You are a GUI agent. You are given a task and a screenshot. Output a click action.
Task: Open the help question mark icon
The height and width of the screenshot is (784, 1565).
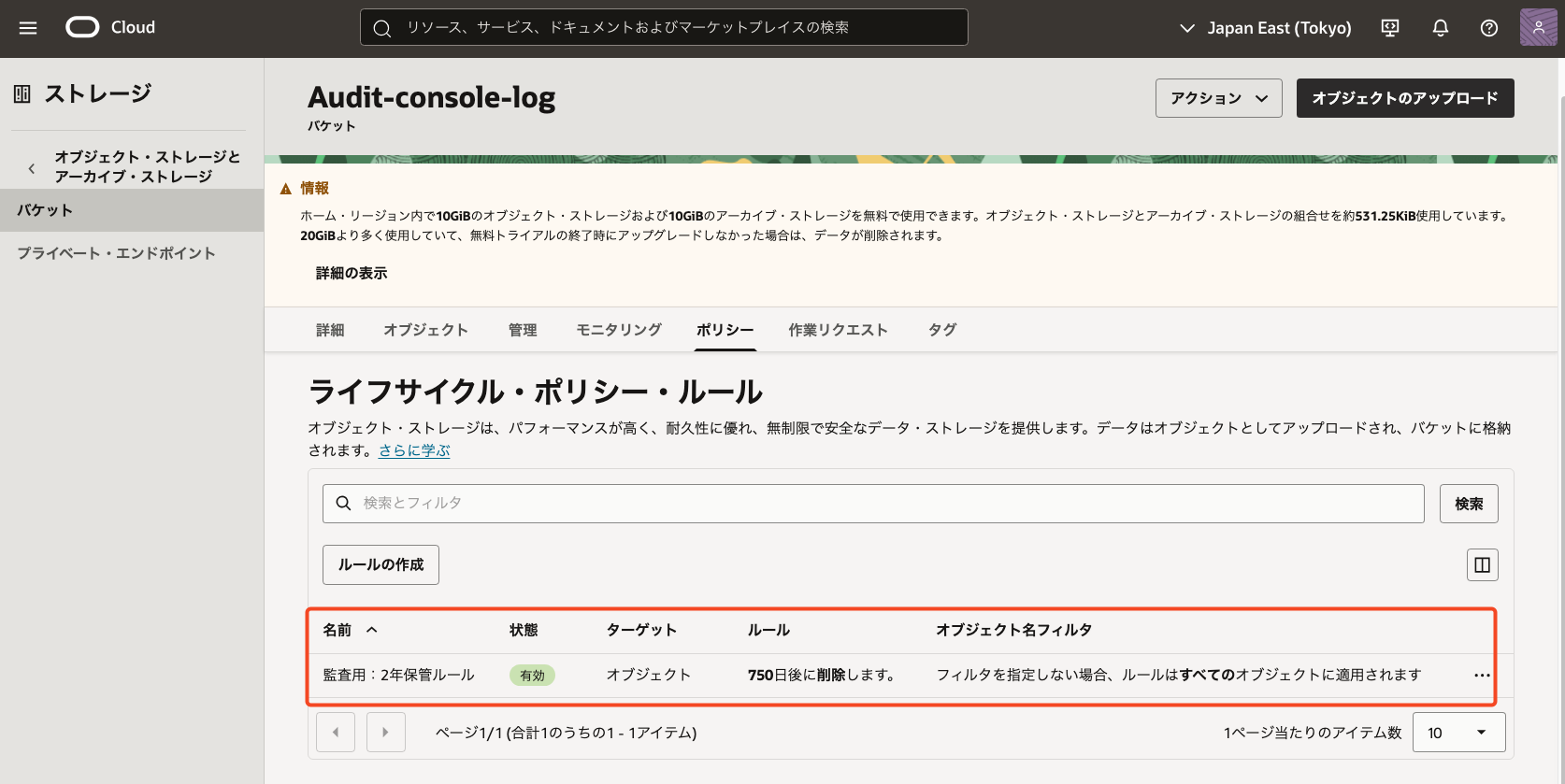click(x=1488, y=28)
